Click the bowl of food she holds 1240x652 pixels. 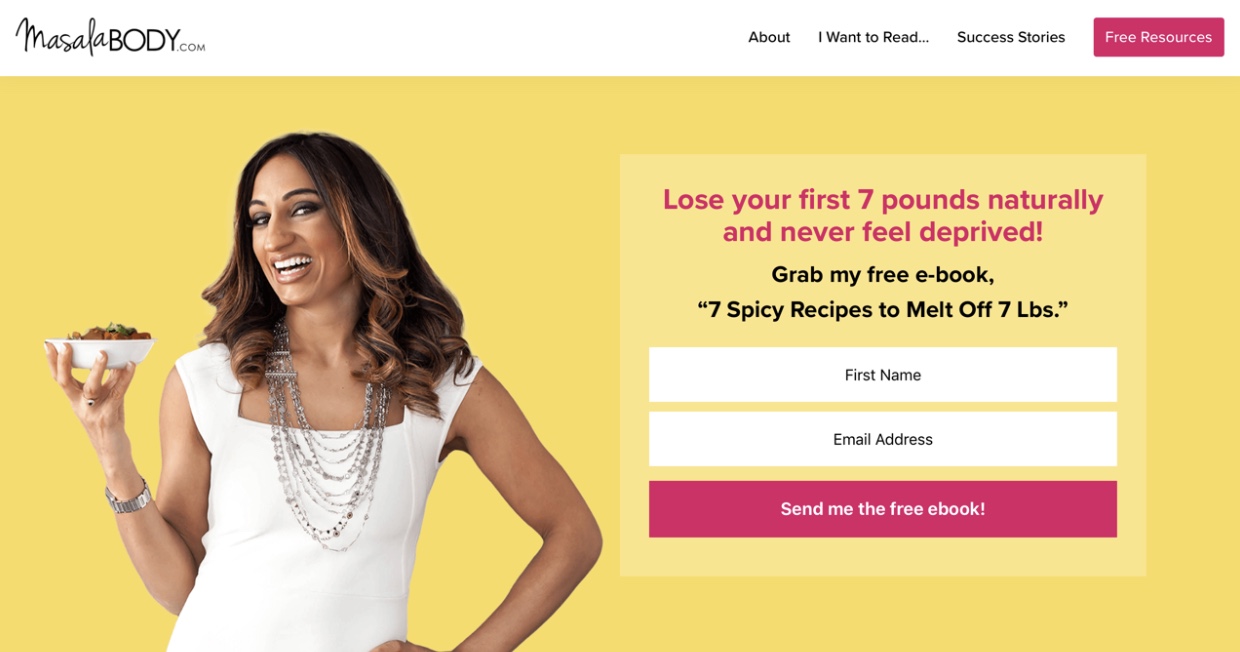click(100, 345)
